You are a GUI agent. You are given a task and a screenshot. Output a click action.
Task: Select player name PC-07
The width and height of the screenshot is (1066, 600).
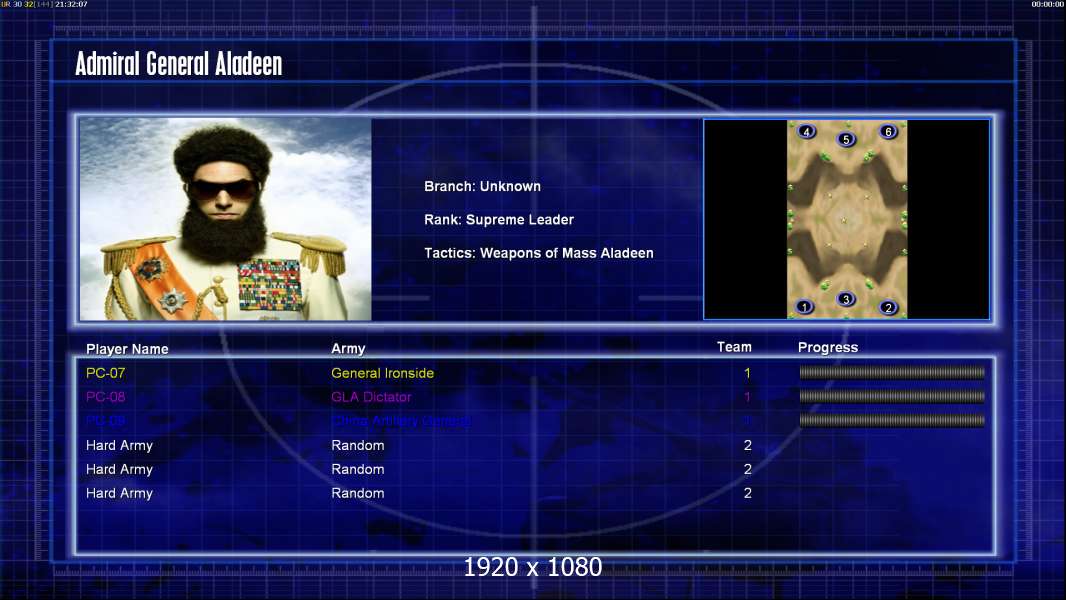[x=105, y=373]
